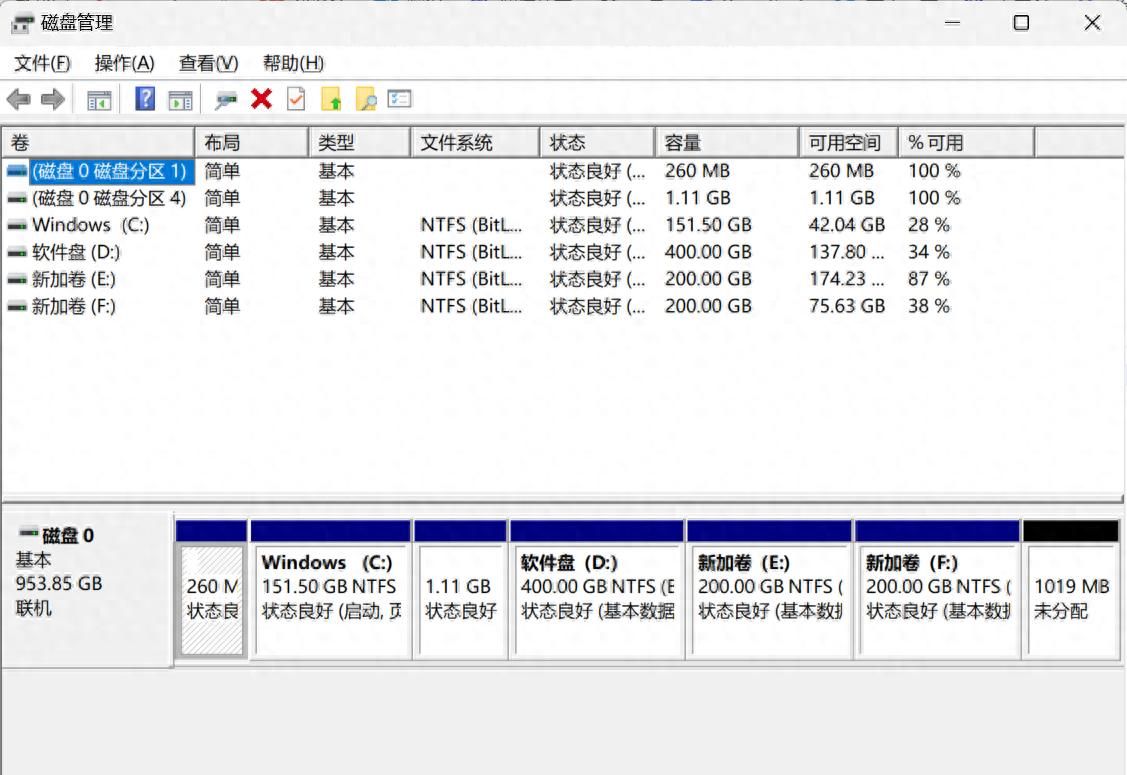Select the 1019 MB unallocated space block

(1071, 587)
